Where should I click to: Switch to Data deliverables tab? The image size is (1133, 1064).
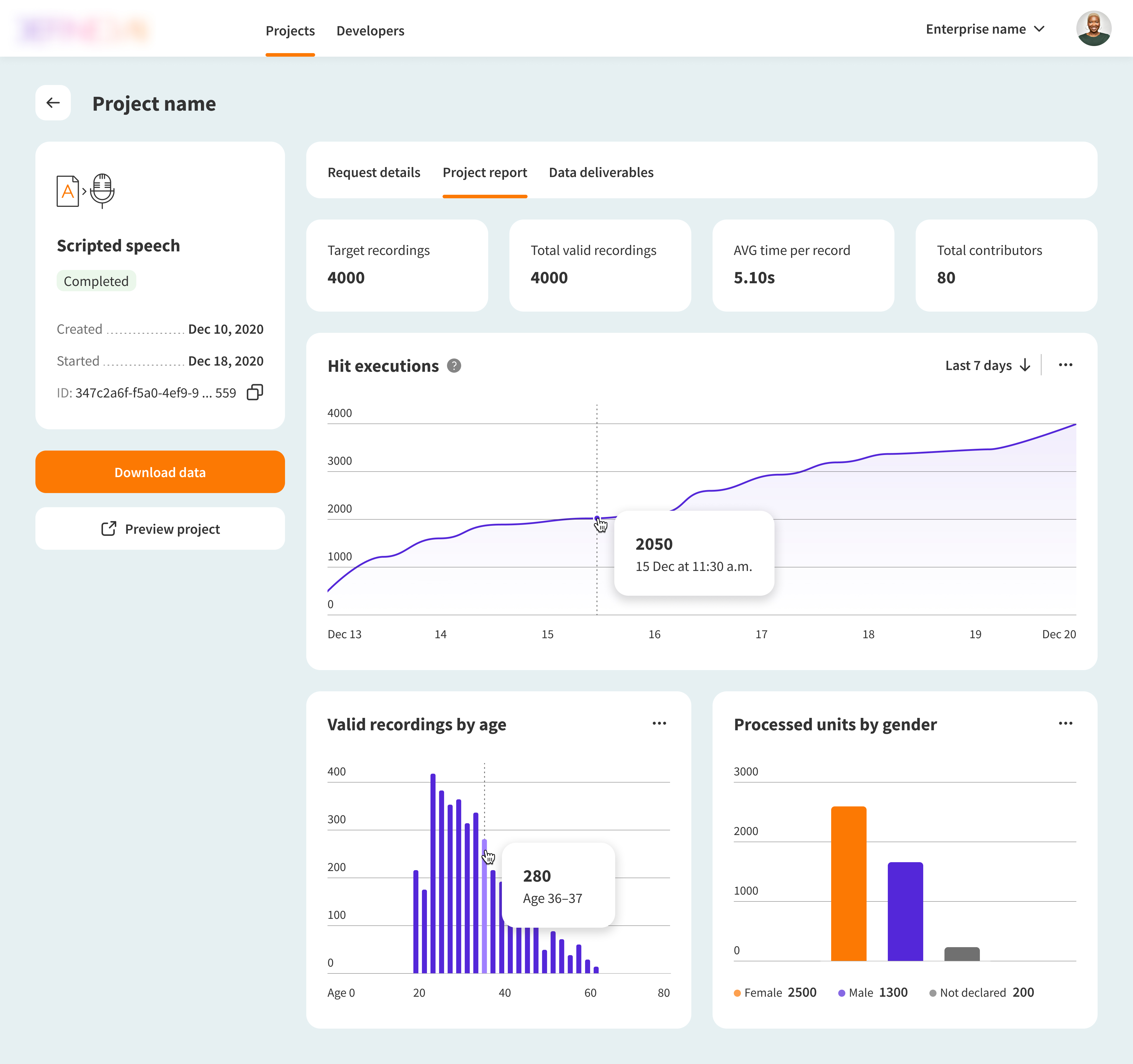pyautogui.click(x=601, y=172)
